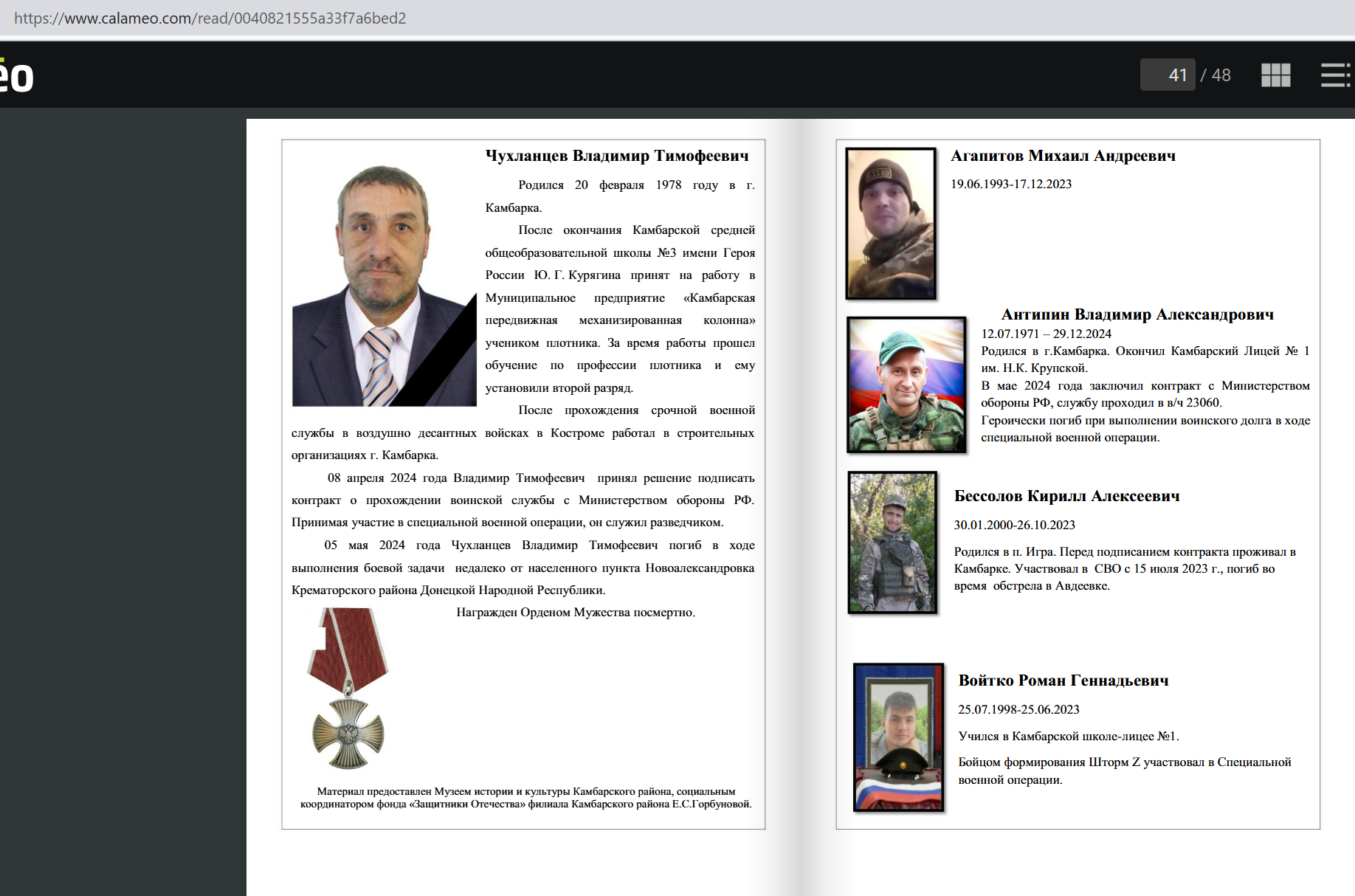Screen dimensions: 1355x896
Task: Click the photo of Антипин Владимир Александрович
Action: pos(906,385)
